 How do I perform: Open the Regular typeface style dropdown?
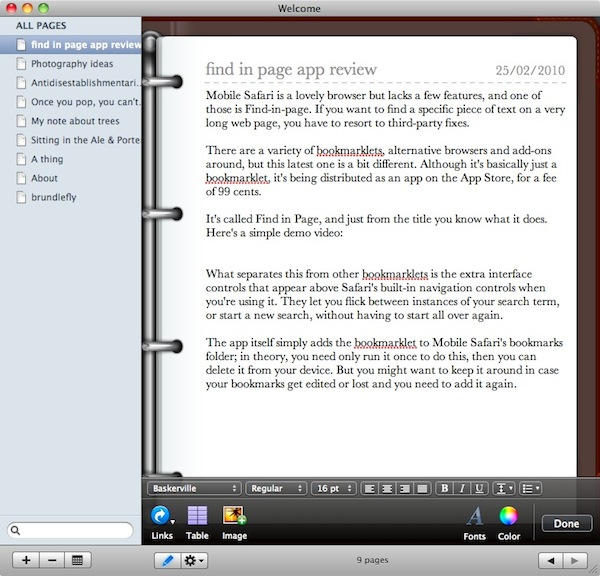[x=276, y=488]
